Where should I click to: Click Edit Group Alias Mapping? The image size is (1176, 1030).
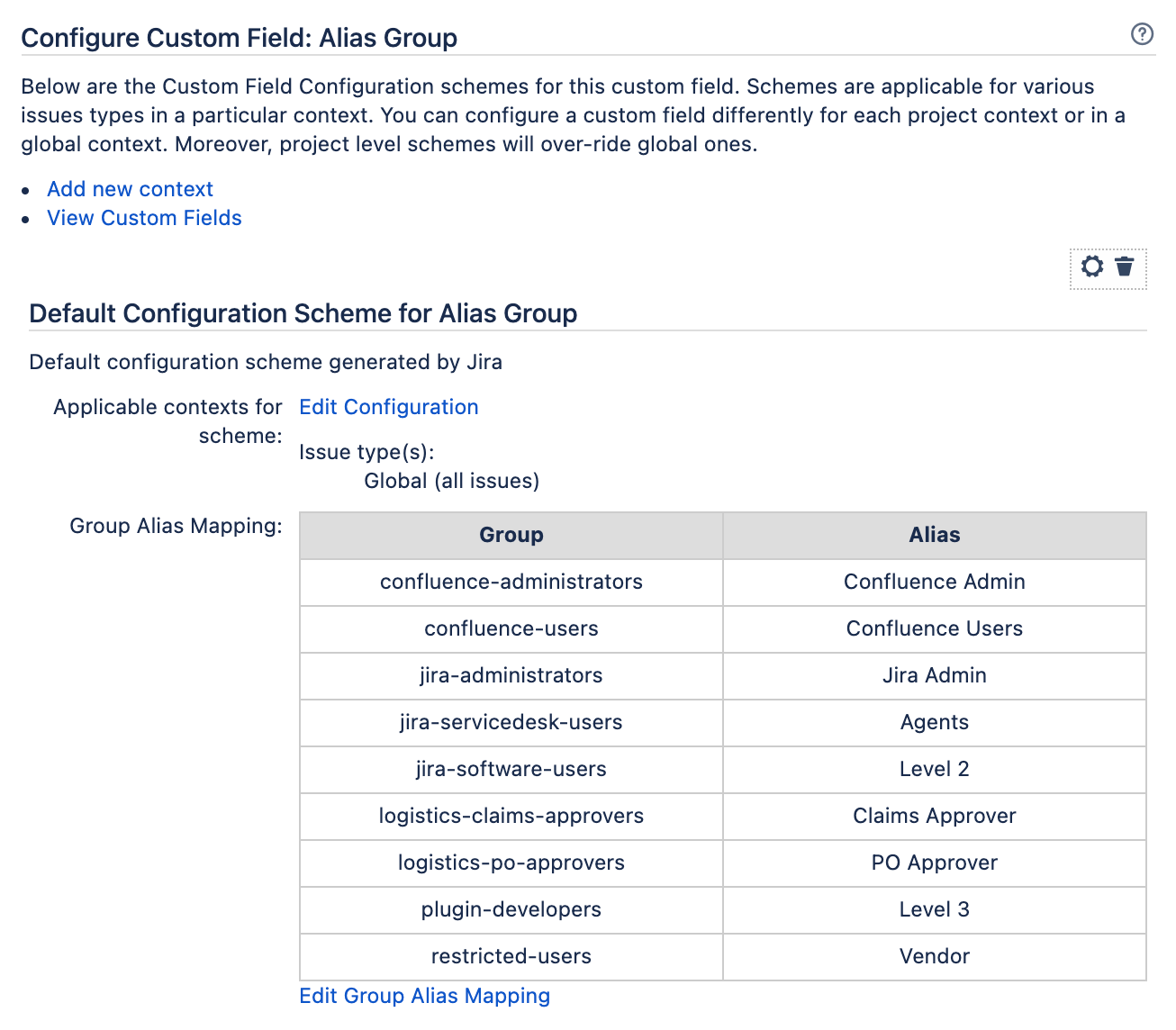pyautogui.click(x=425, y=996)
